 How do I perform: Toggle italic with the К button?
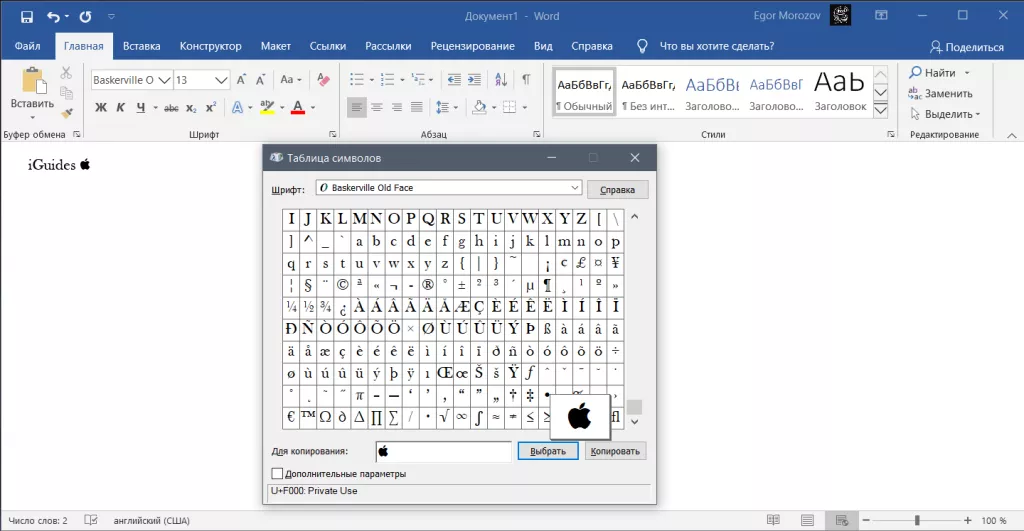[x=121, y=107]
